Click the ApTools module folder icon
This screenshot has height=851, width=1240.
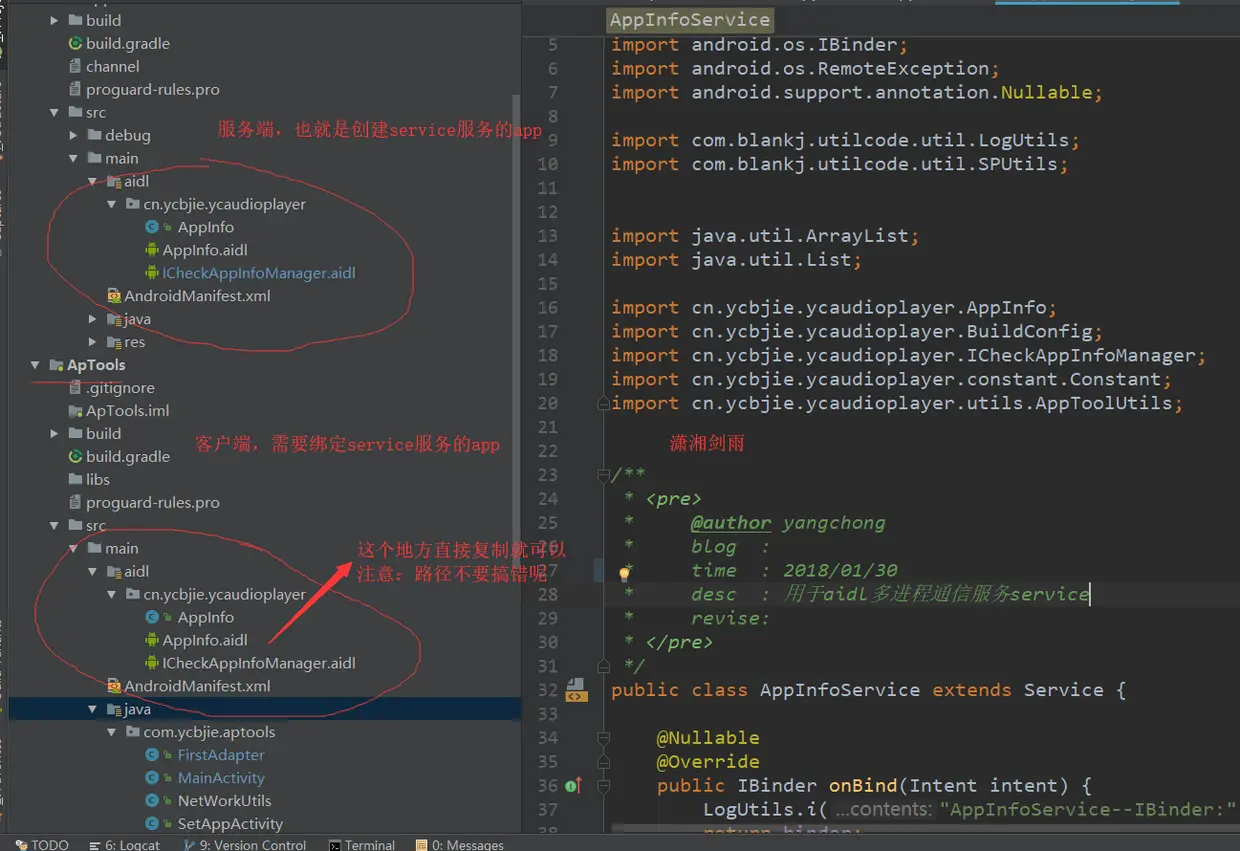tap(56, 365)
